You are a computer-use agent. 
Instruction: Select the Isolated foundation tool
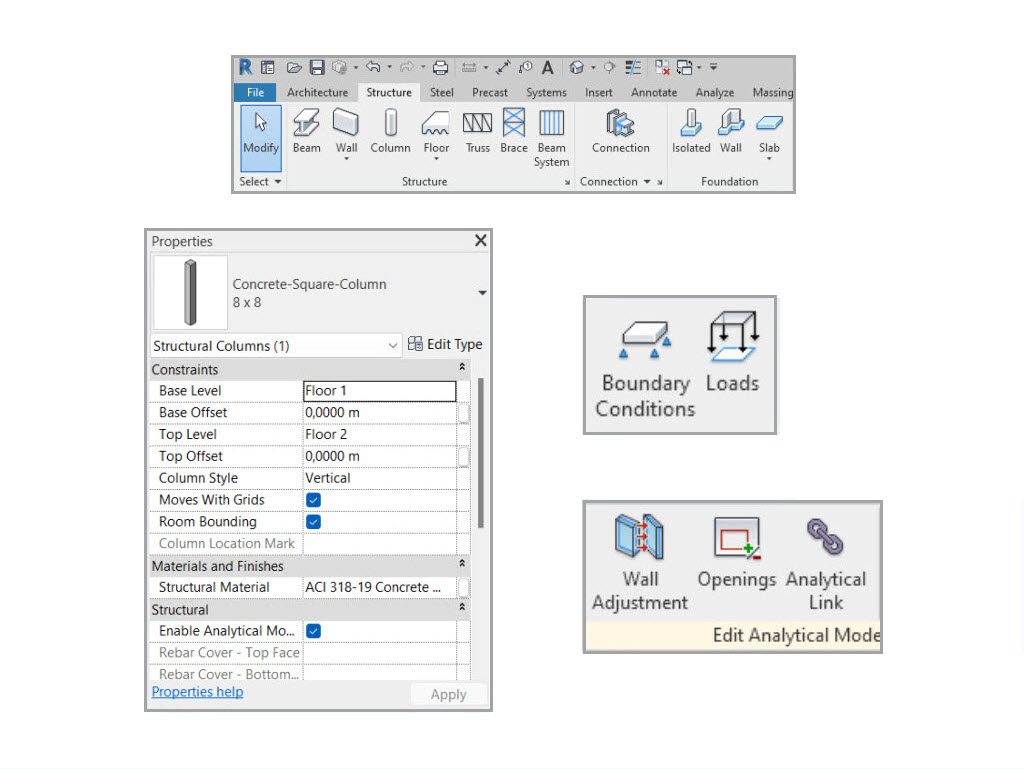(691, 131)
